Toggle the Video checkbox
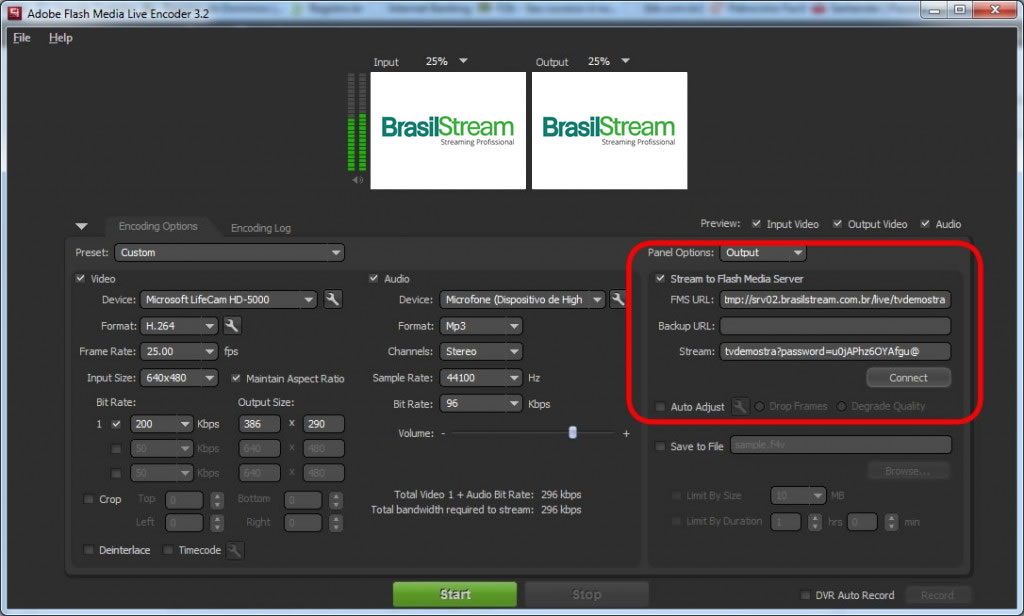This screenshot has width=1024, height=616. 80,278
